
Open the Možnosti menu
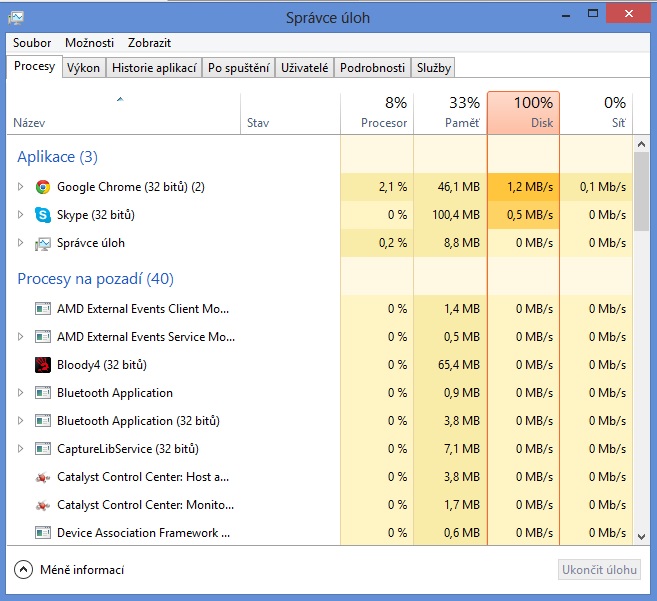89,43
